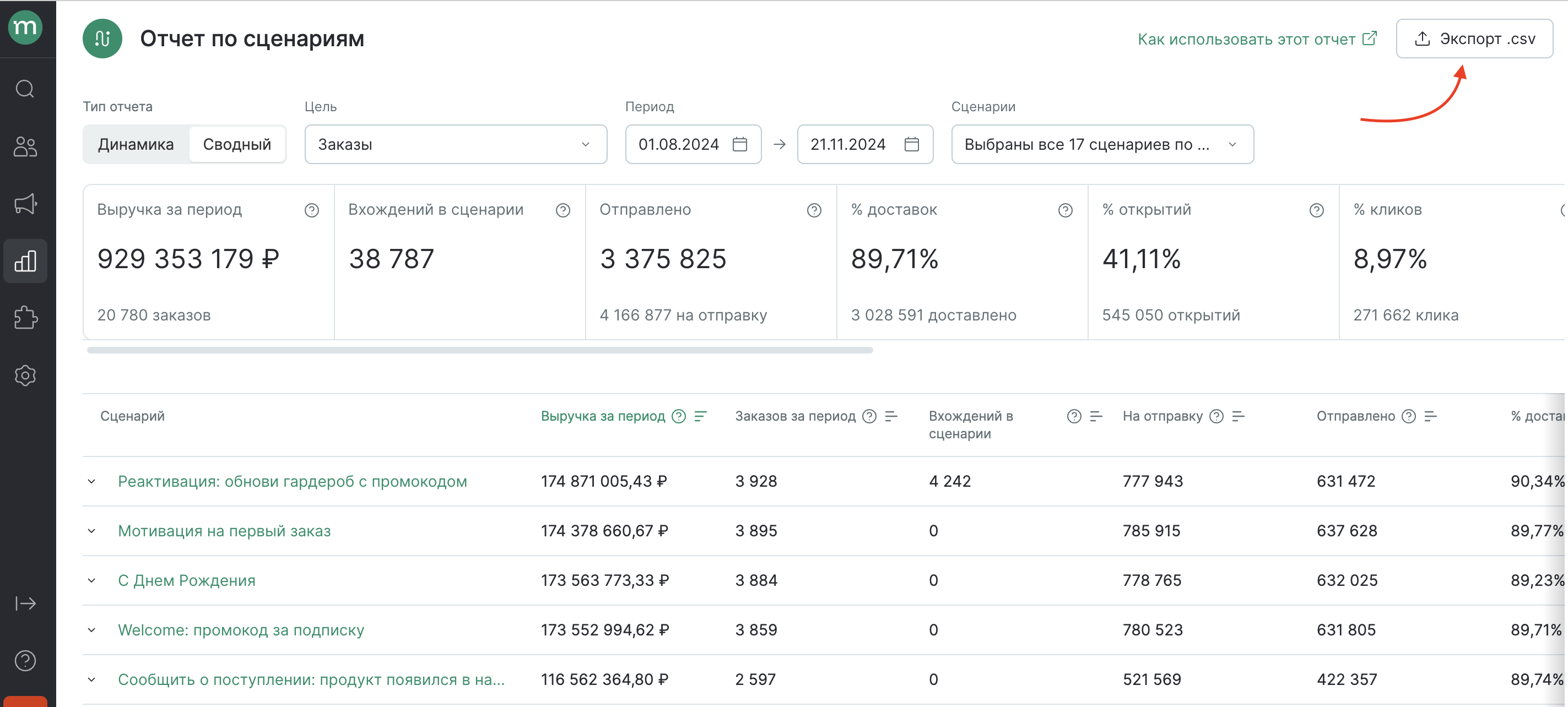Screen dimensions: 1568x707
Task: Switch report type to Сводный
Action: [x=237, y=145]
